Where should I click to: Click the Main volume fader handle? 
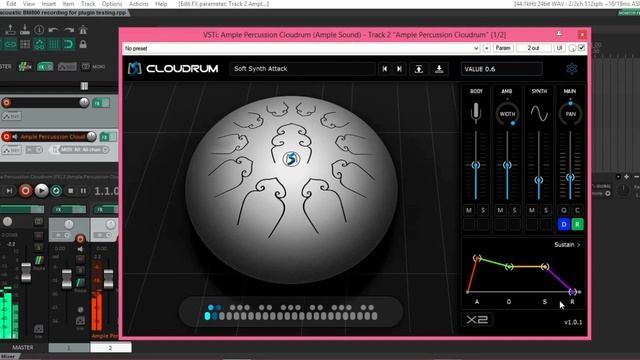570,177
